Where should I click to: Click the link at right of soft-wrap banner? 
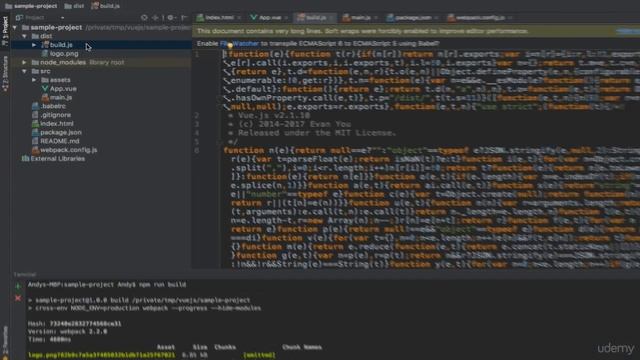click(x=628, y=31)
